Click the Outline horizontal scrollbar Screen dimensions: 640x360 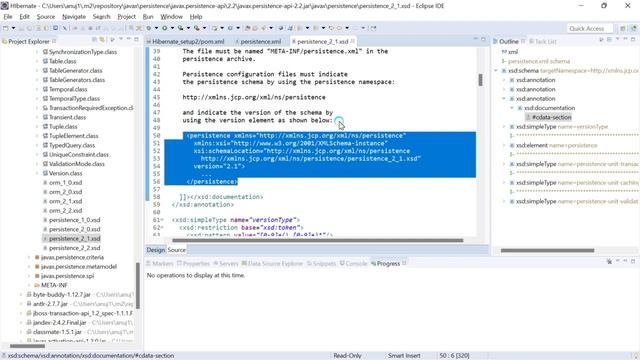[547, 250]
